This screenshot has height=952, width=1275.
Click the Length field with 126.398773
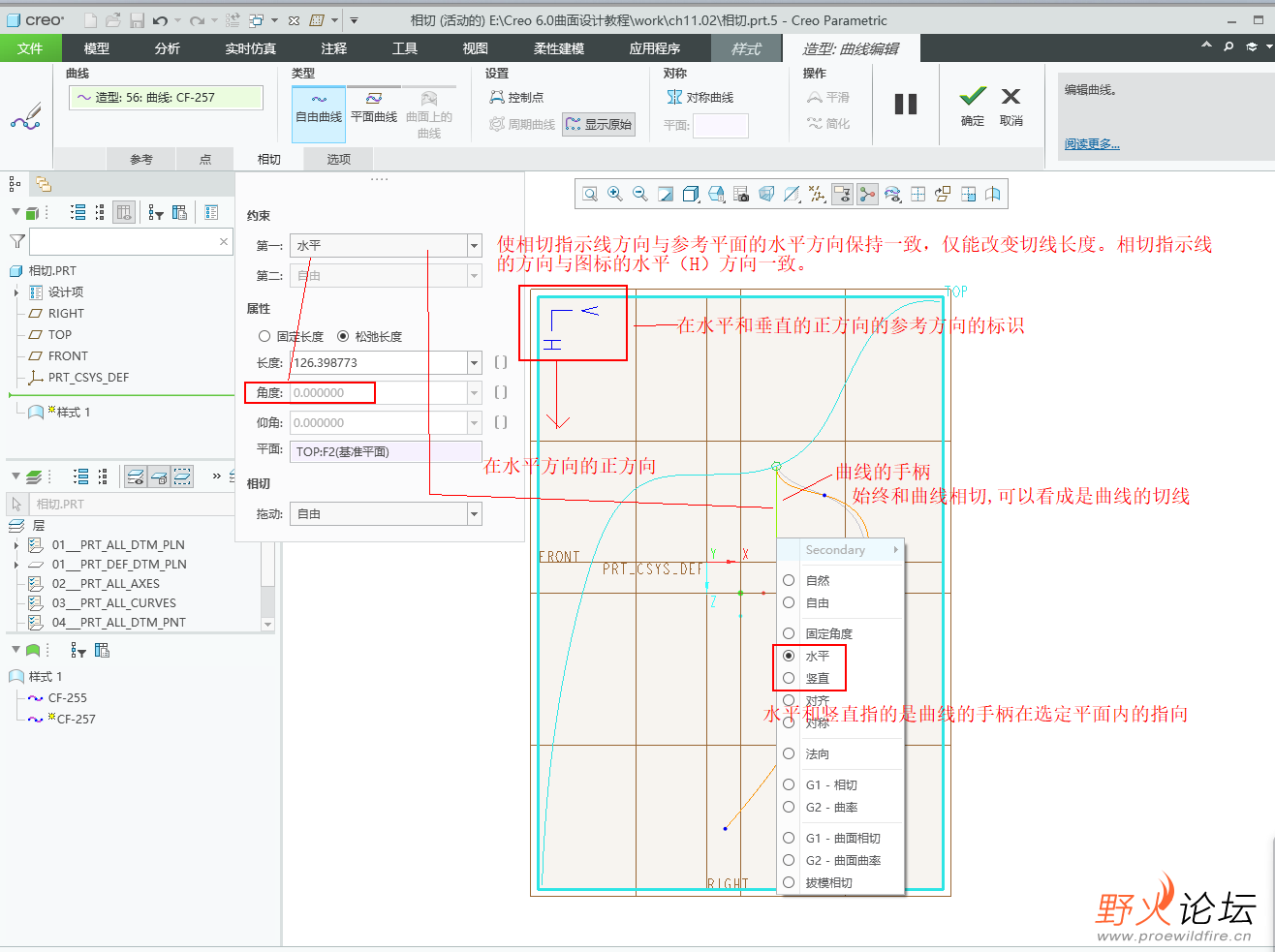click(380, 363)
